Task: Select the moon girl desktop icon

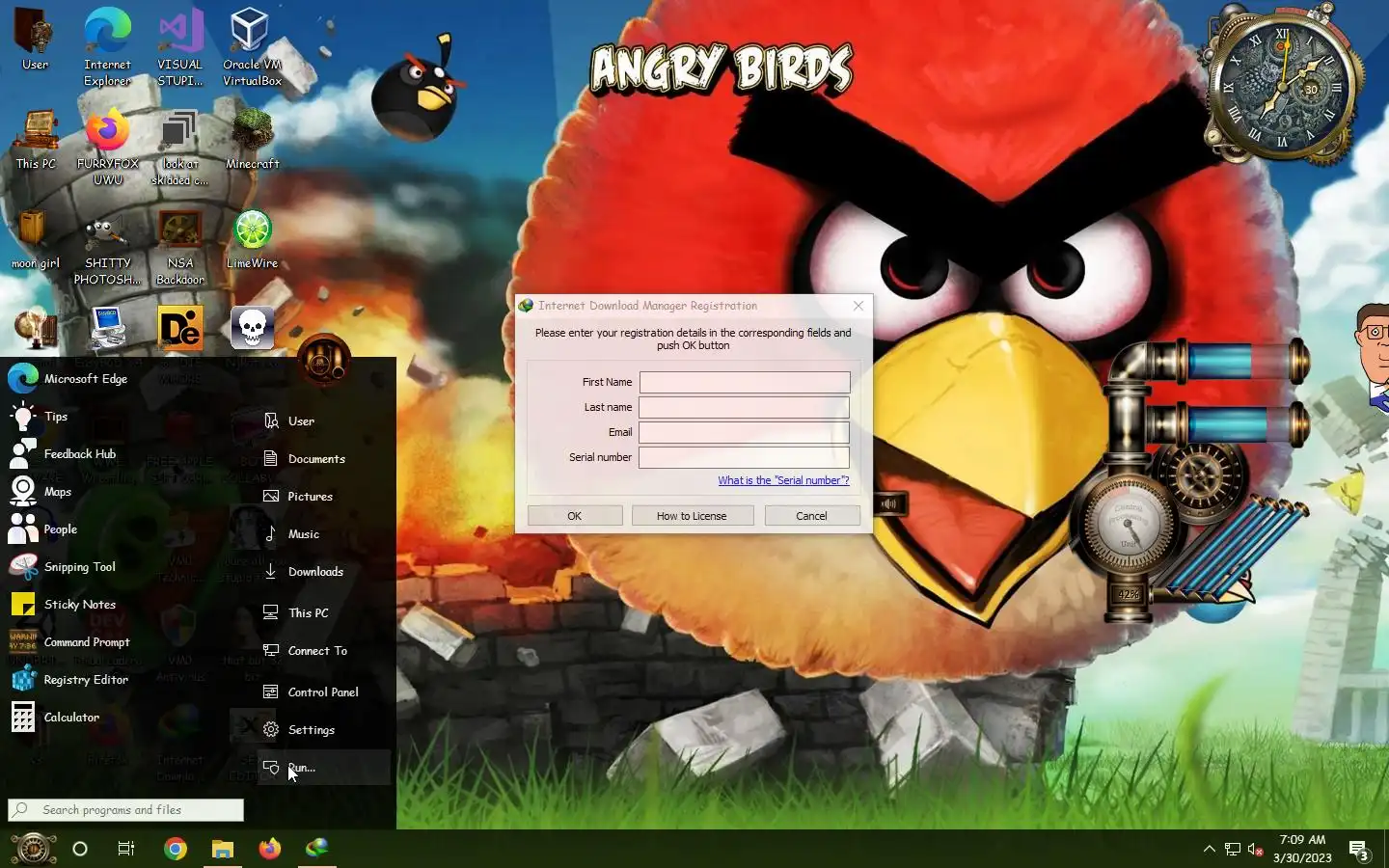Action: point(36,239)
